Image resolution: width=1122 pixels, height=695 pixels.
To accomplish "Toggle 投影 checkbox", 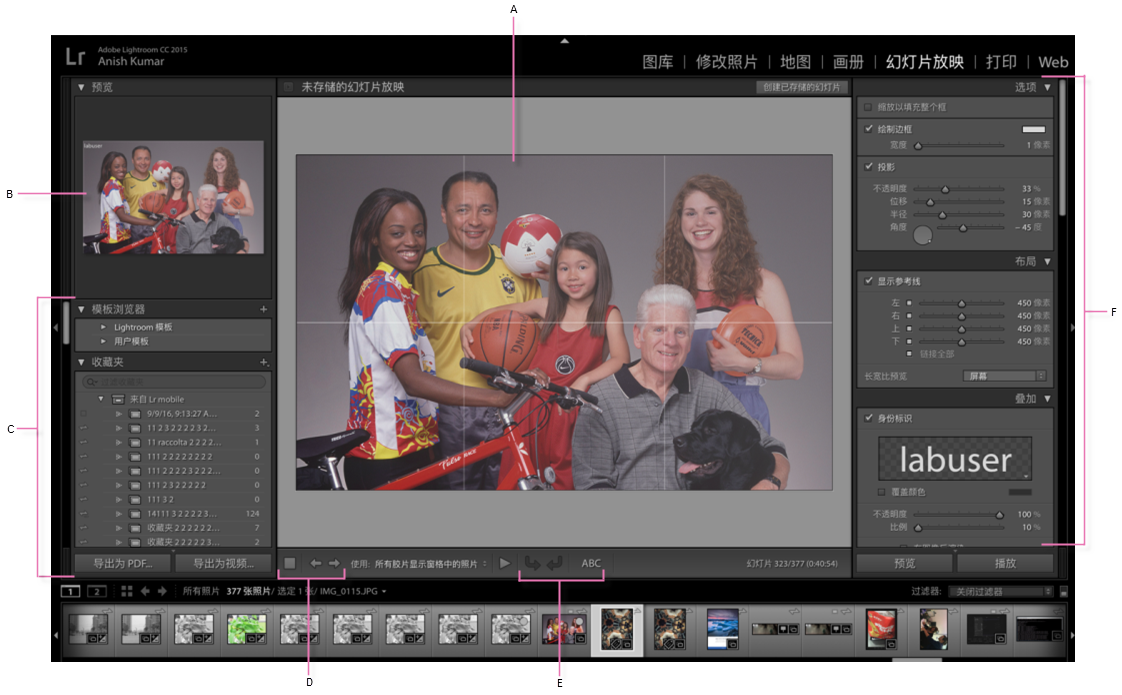I will 869,167.
